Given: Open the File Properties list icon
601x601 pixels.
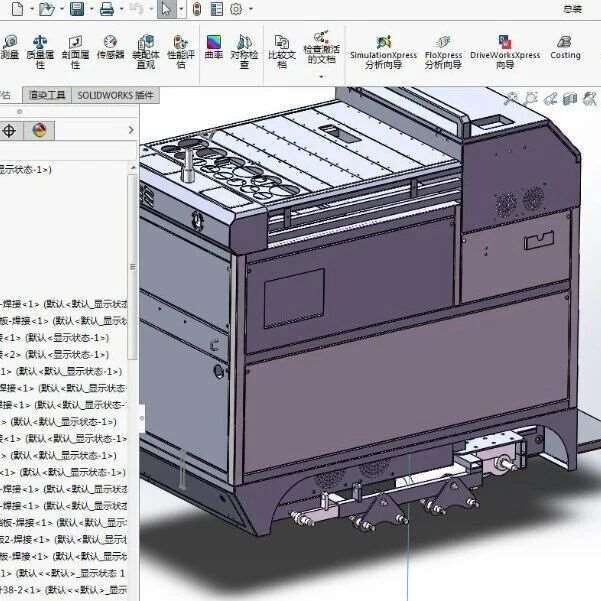Looking at the screenshot, I should point(217,9).
